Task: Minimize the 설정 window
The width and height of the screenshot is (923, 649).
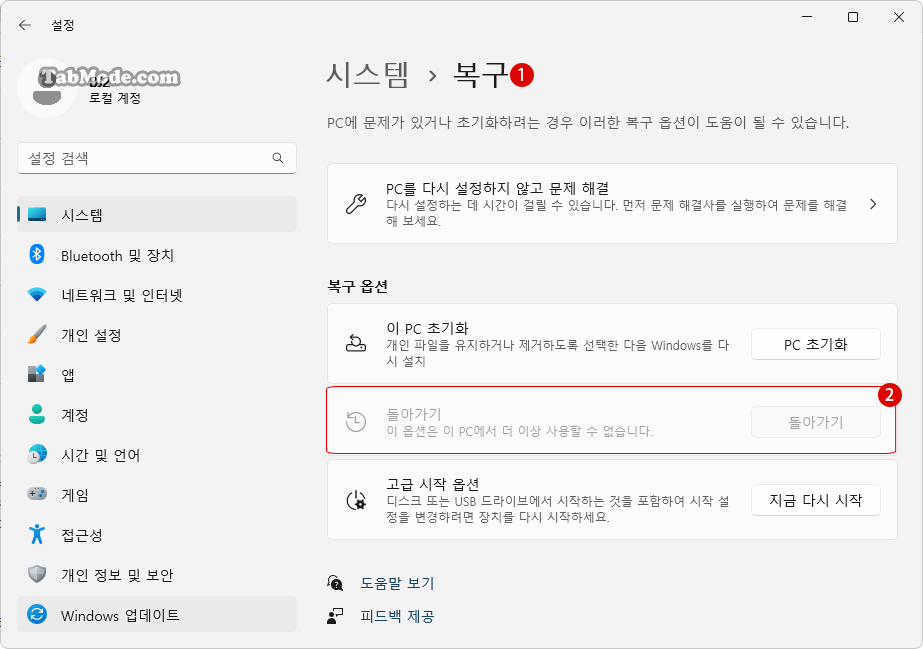Action: (x=807, y=17)
